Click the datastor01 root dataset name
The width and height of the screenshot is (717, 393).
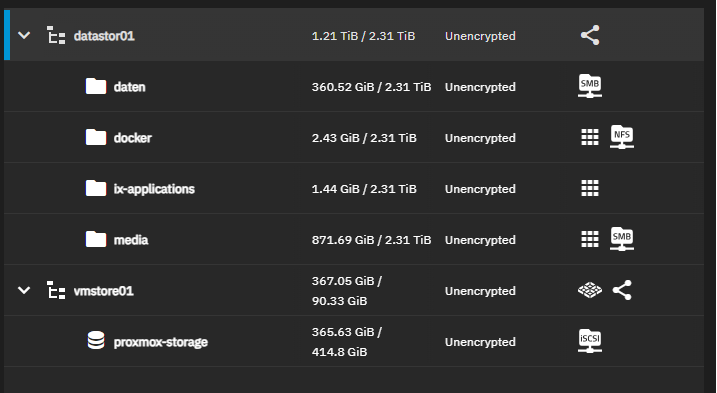104,36
